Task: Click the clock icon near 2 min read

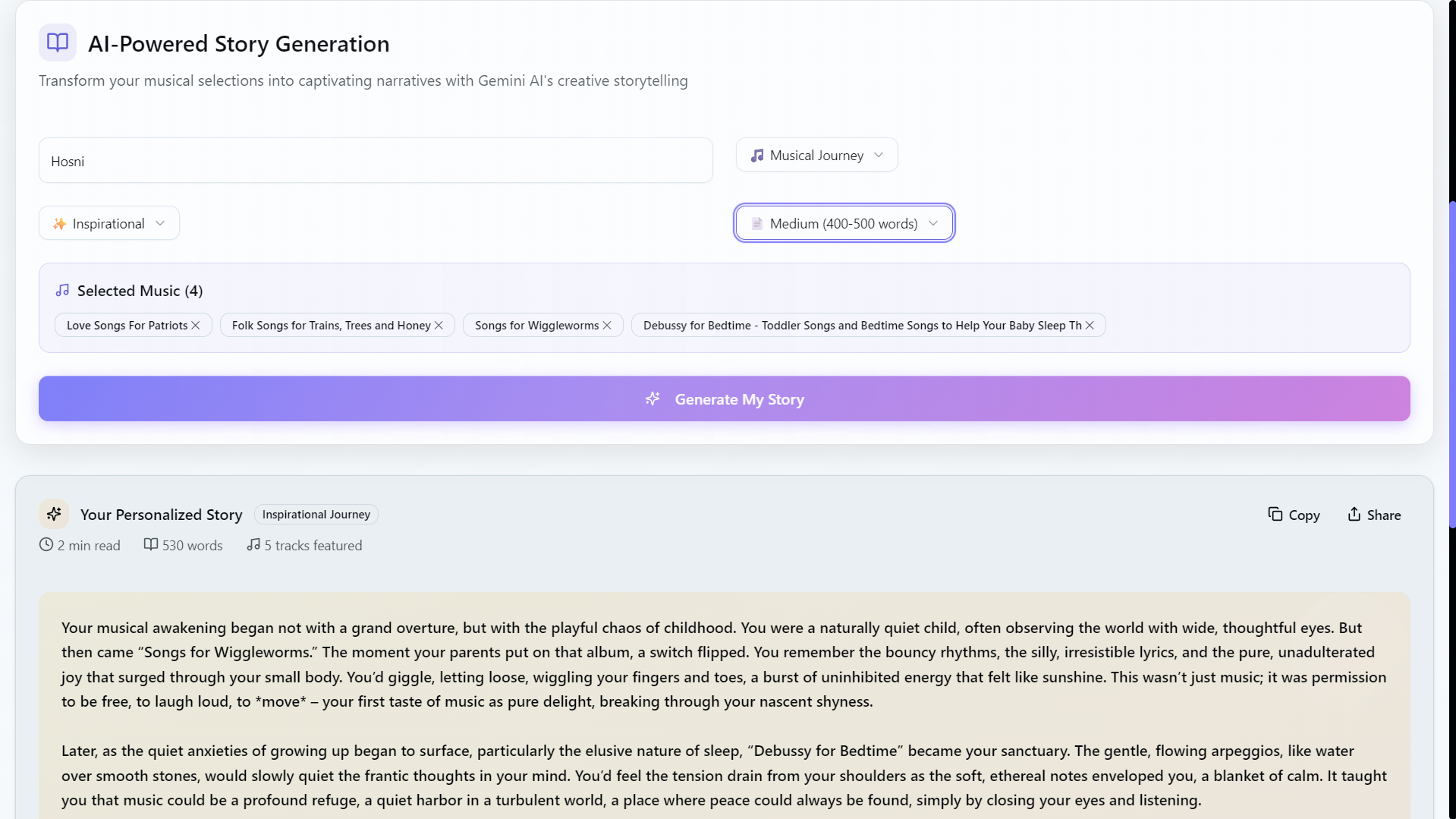Action: tap(46, 545)
